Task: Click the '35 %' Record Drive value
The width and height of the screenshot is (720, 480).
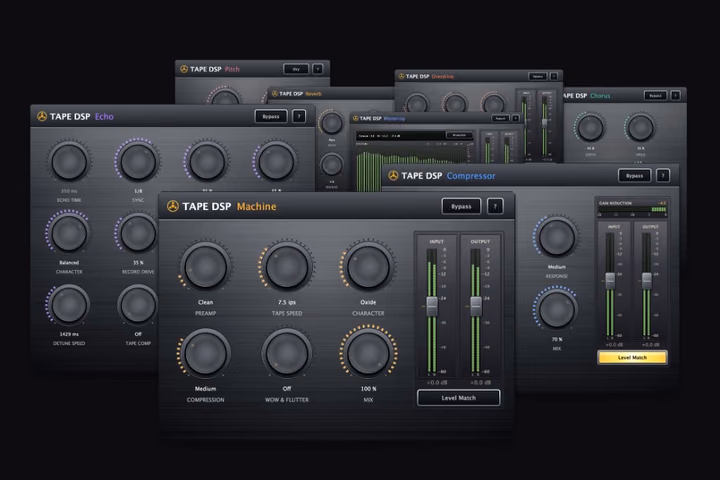Action: click(138, 263)
